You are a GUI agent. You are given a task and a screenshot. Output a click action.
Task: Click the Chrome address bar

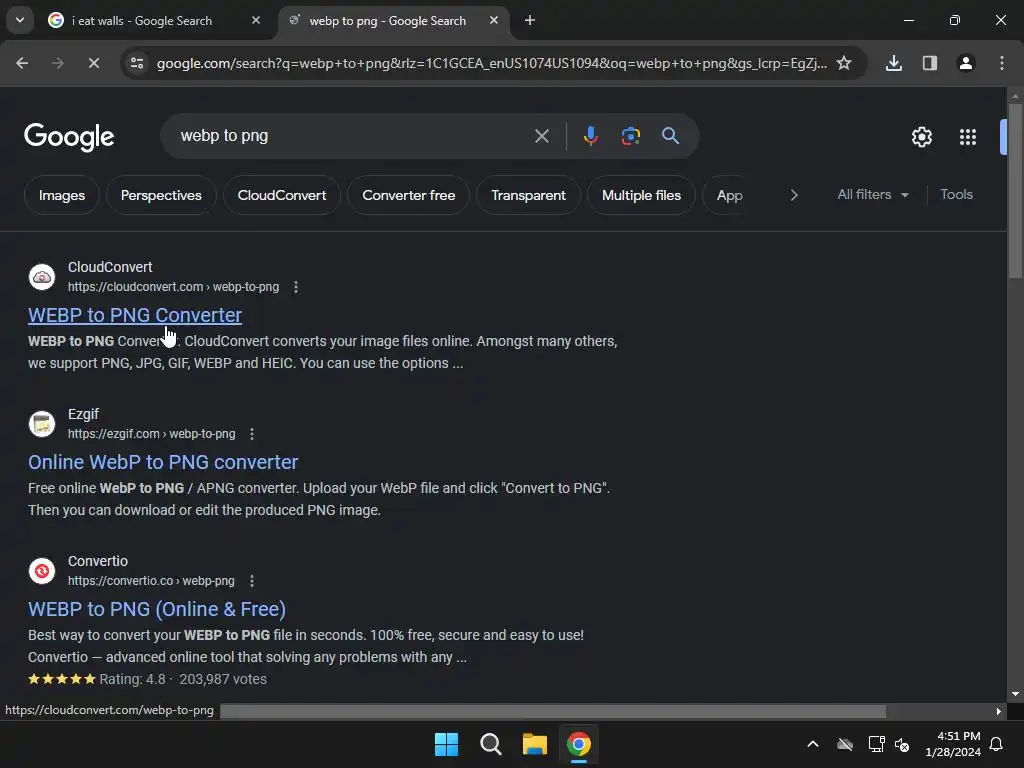491,63
